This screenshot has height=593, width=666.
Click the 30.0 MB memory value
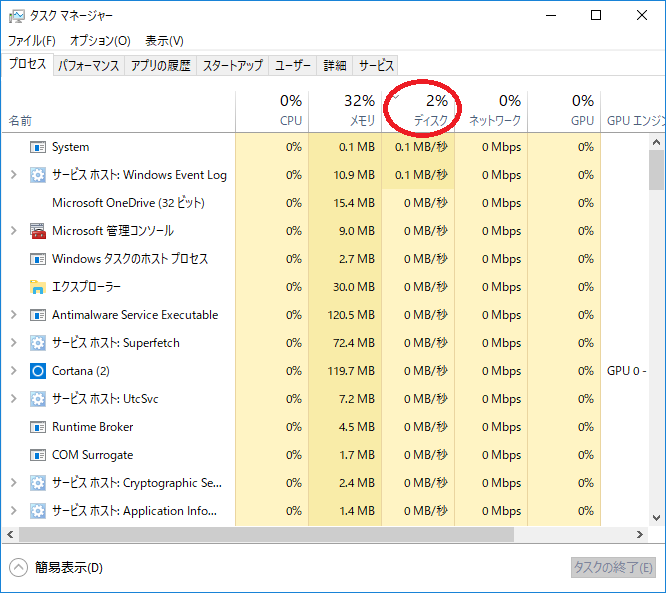click(354, 287)
